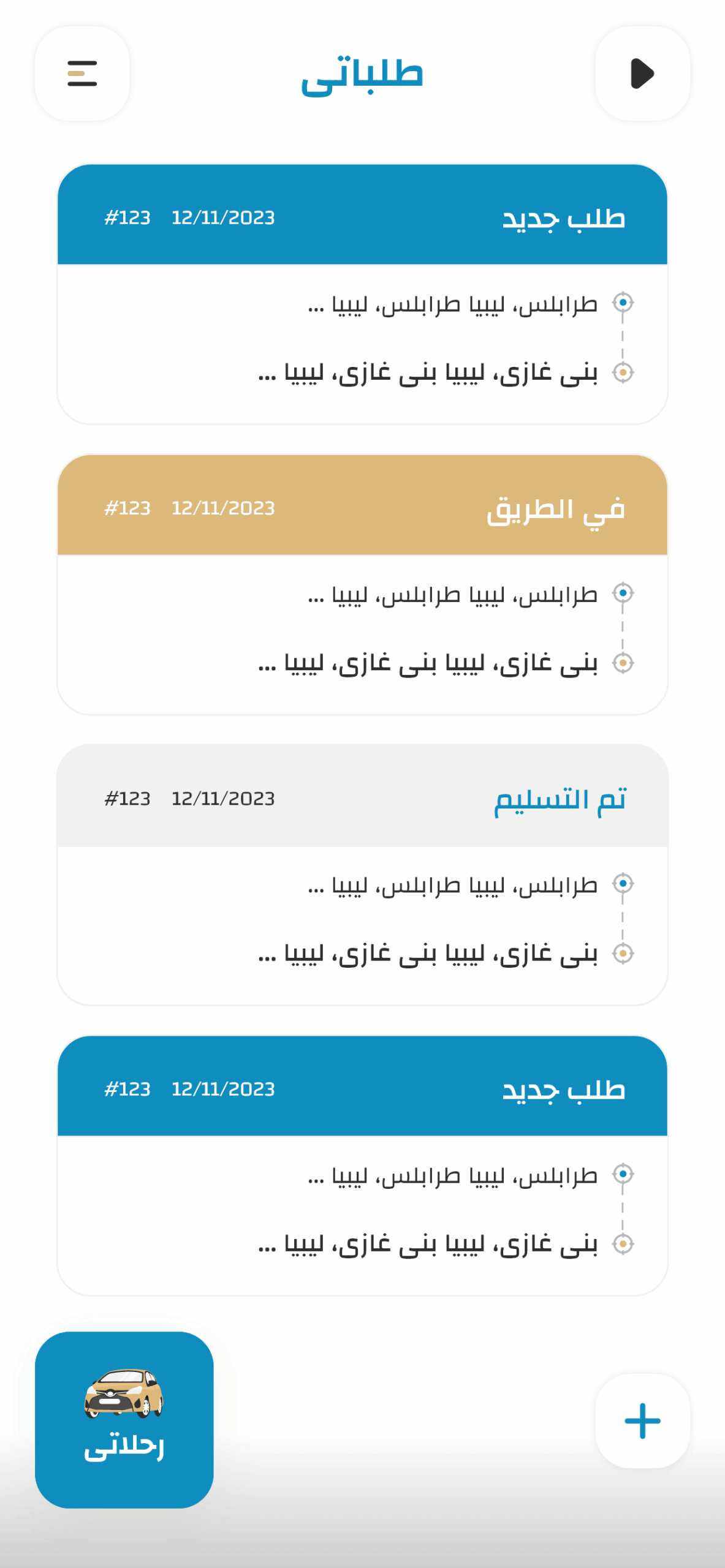This screenshot has height=1568, width=725.
Task: Open رحلاتى car button
Action: point(124,1419)
